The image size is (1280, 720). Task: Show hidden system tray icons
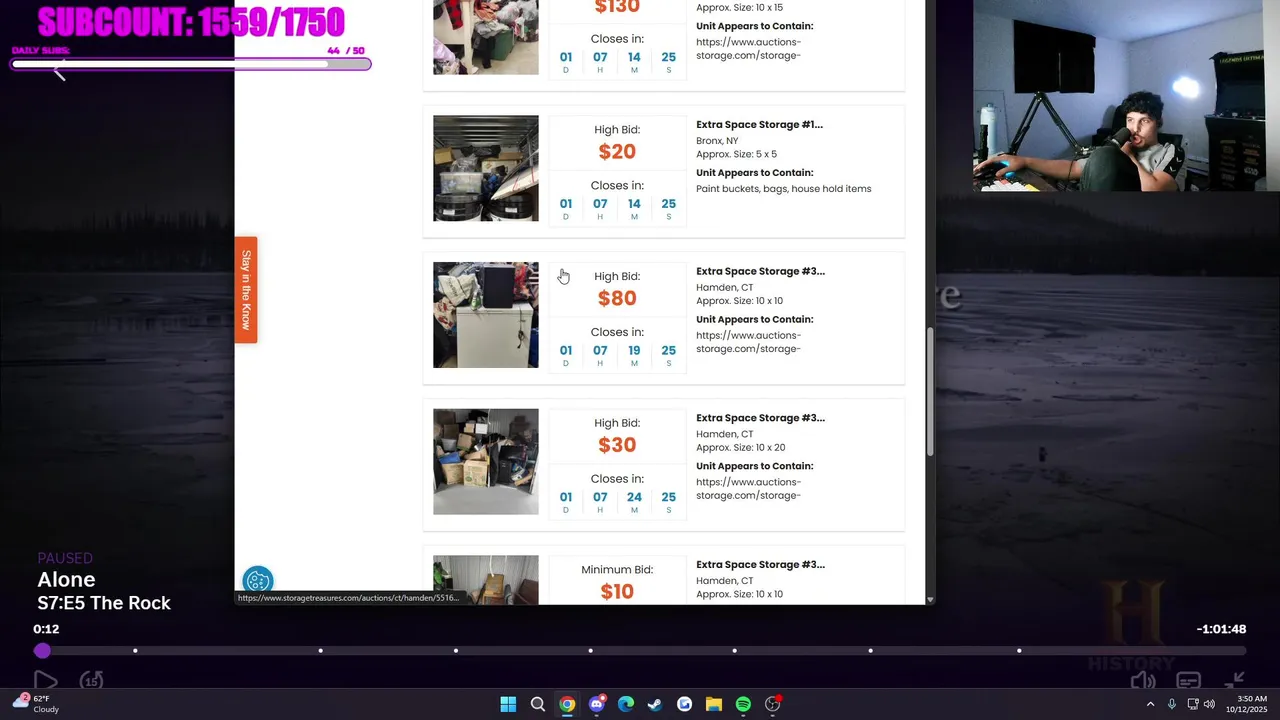[x=1150, y=704]
